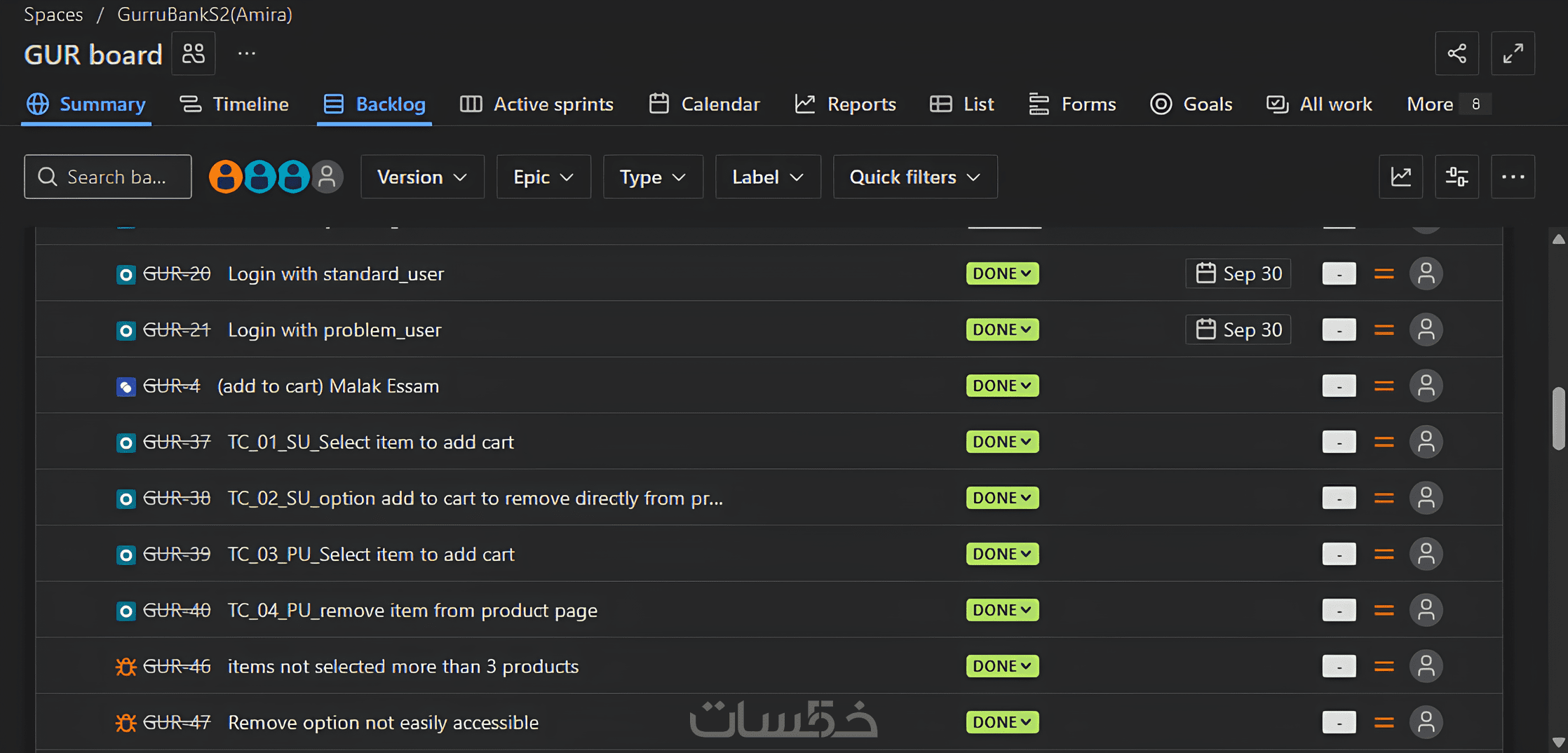Expand the Epic filter dropdown
Image resolution: width=1568 pixels, height=753 pixels.
pyautogui.click(x=543, y=177)
